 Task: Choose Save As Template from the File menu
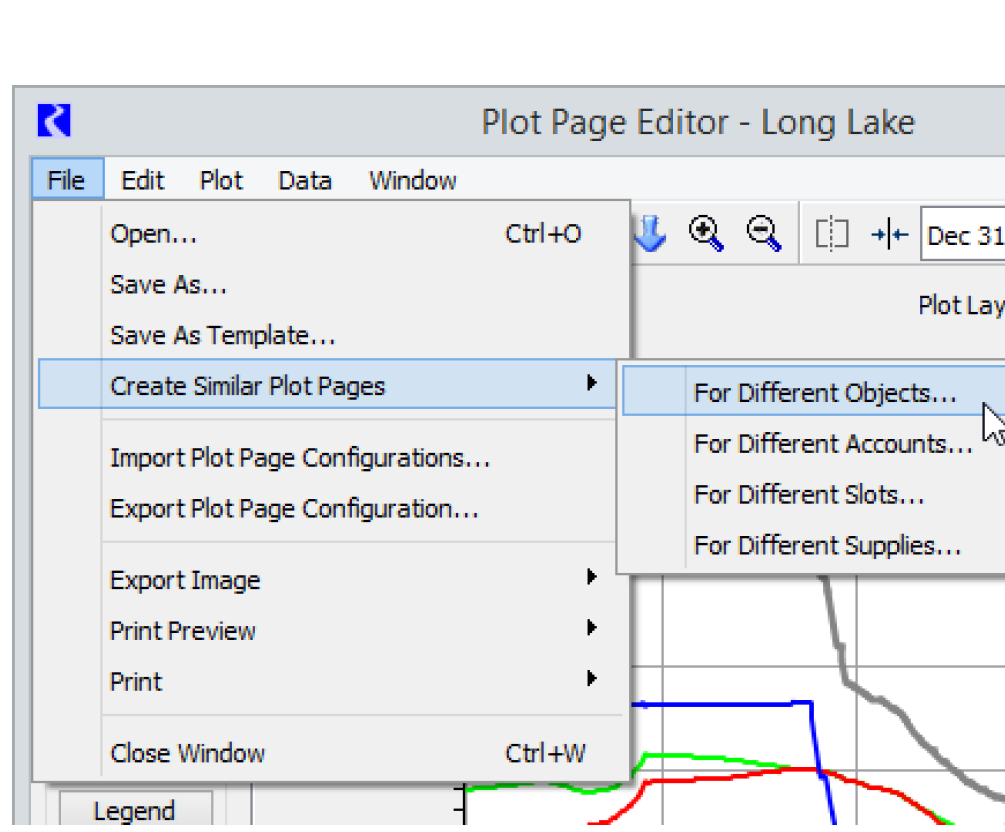(x=223, y=336)
